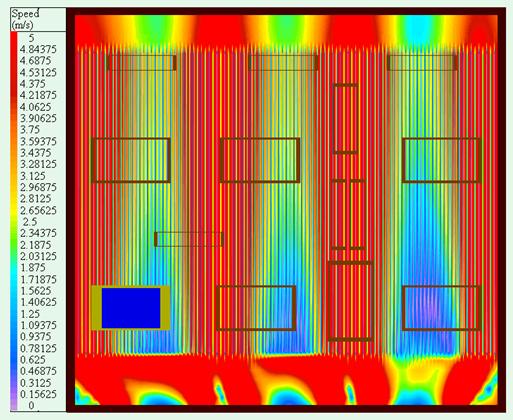513x420 pixels.
Task: Select the small thin outlined rectangle in the middle
Action: coord(189,239)
